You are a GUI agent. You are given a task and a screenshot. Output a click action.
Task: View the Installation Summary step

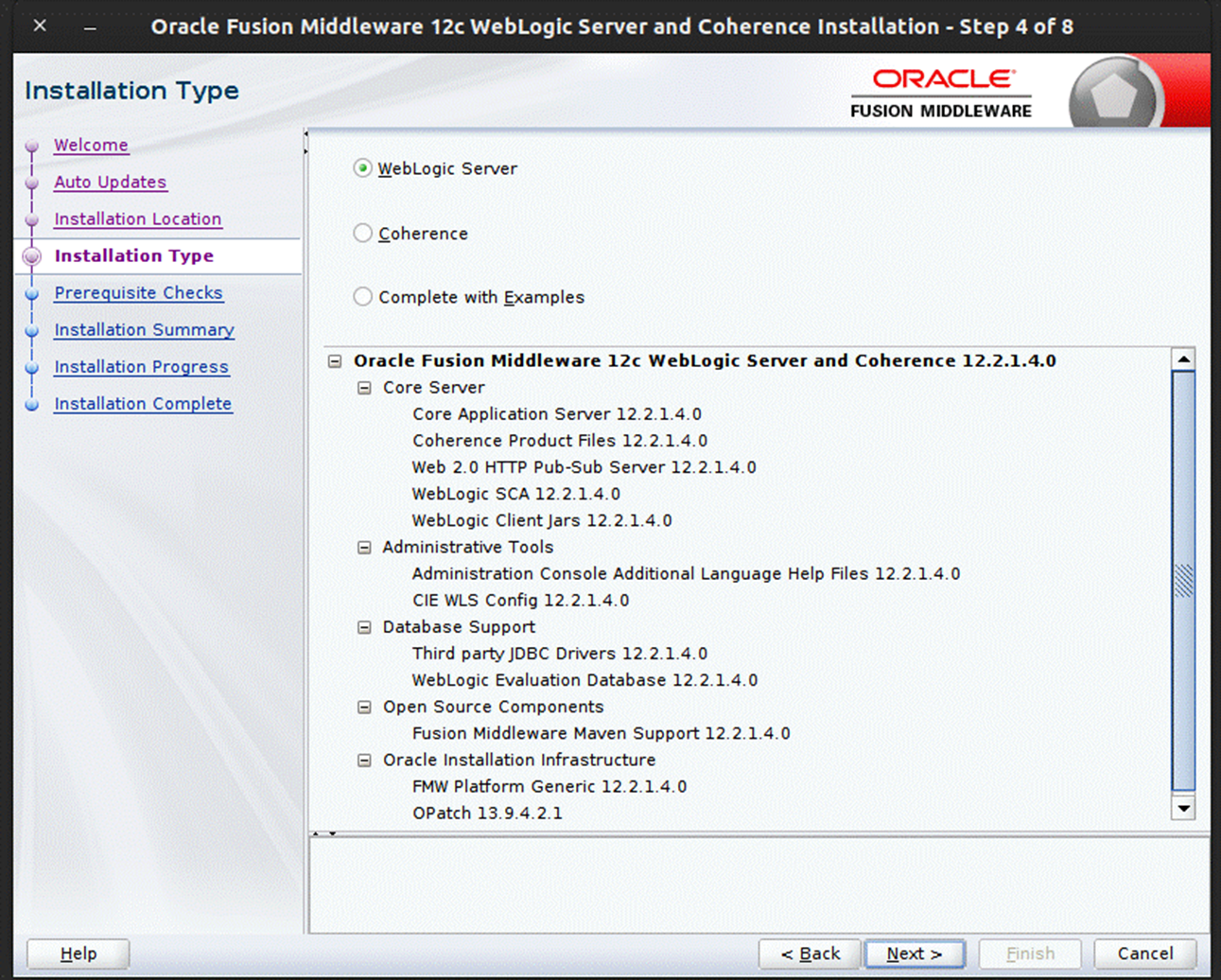[144, 329]
